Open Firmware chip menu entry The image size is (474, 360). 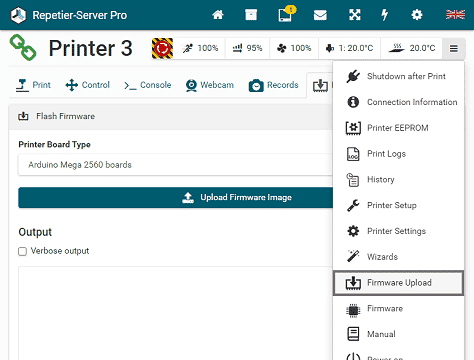399,309
